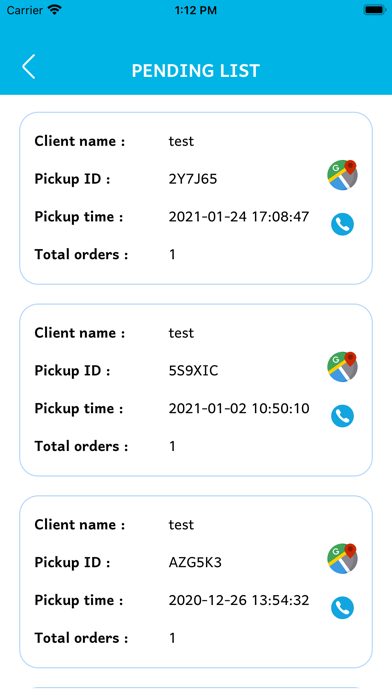The image size is (392, 696).
Task: Select pickup ID AZG5K3 value
Action: tap(195, 562)
